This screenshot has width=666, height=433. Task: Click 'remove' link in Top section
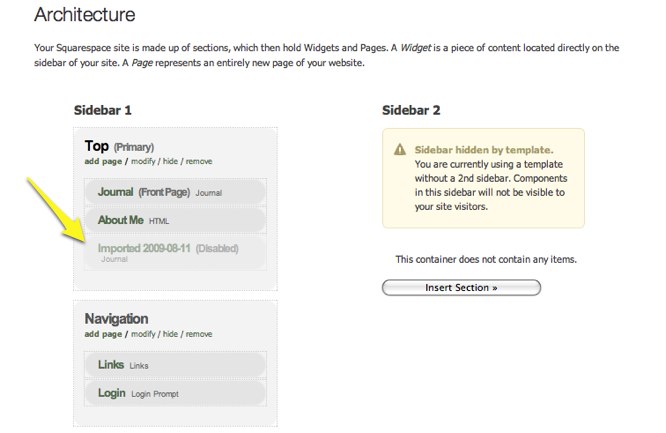pyautogui.click(x=200, y=161)
